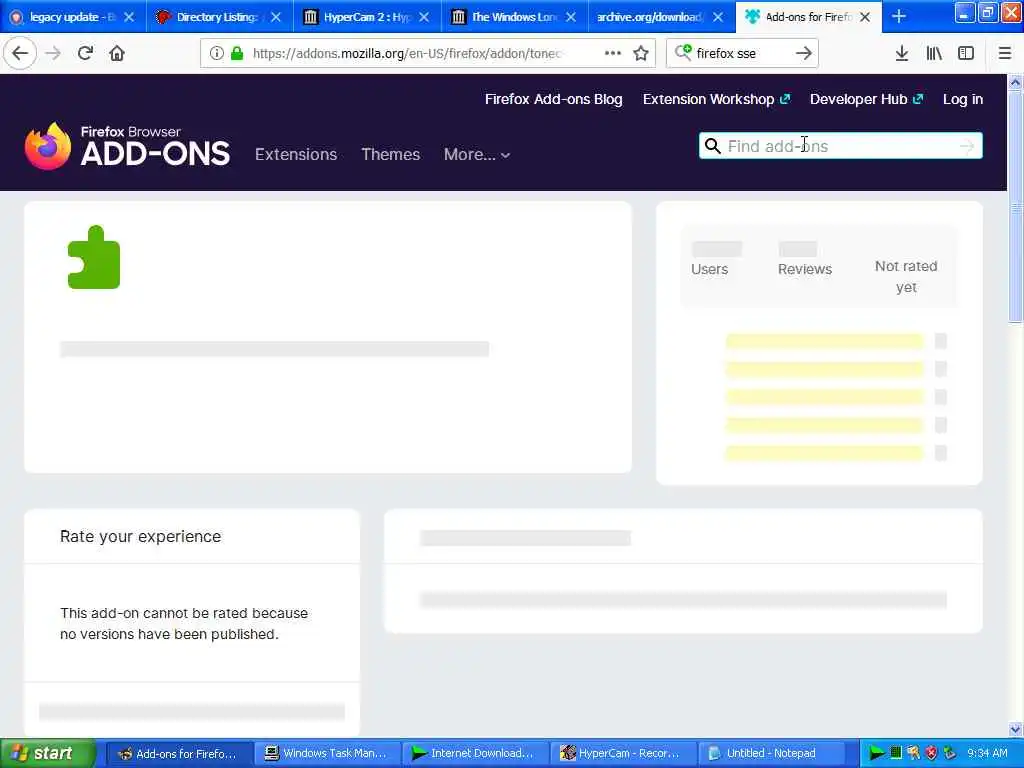The width and height of the screenshot is (1024, 768).
Task: Open page actions three-dot menu
Action: pyautogui.click(x=613, y=53)
